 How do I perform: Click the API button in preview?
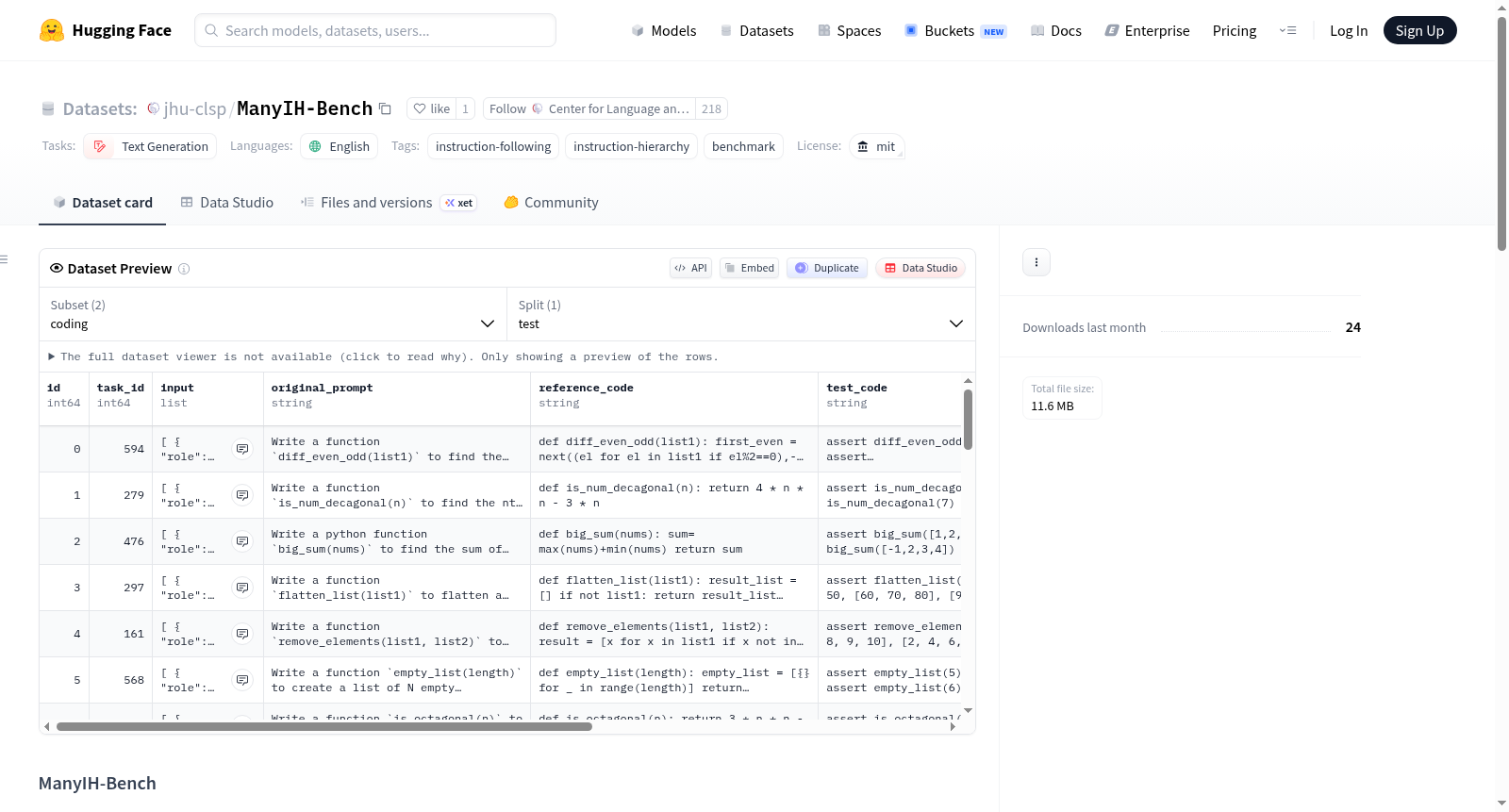coord(690,268)
